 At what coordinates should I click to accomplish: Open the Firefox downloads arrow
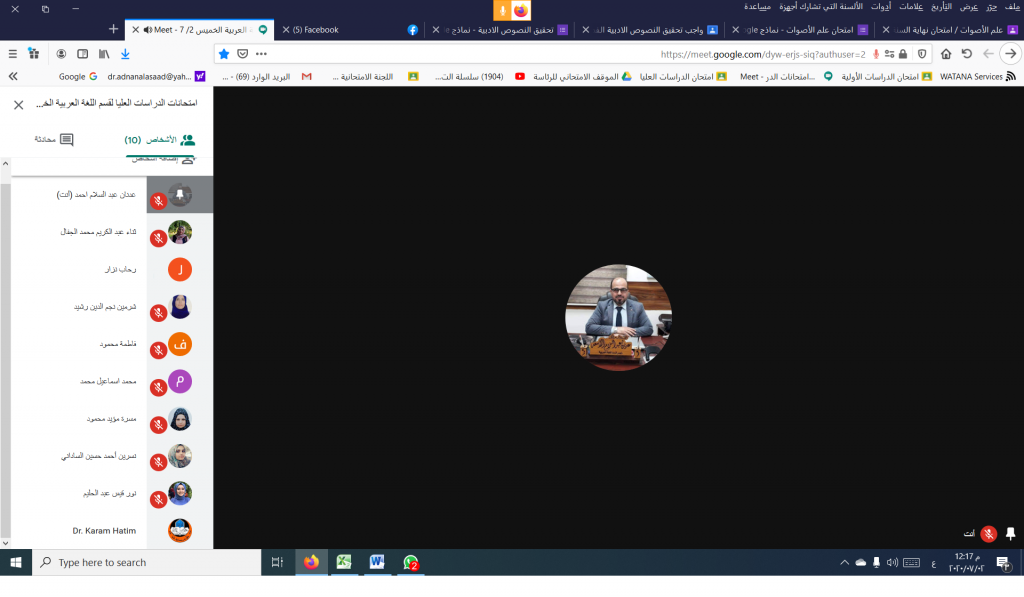125,53
